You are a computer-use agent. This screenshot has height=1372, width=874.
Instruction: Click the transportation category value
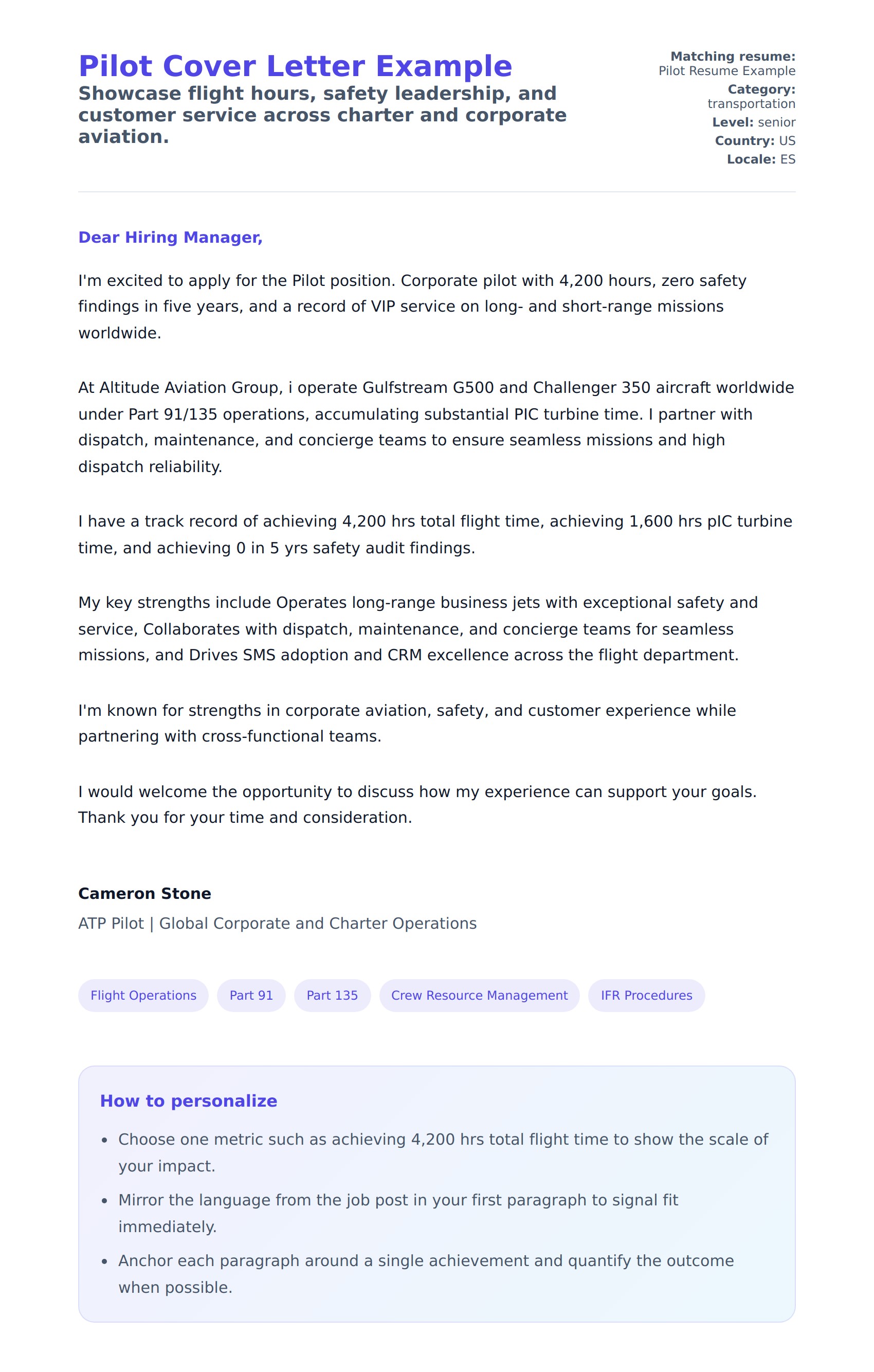tap(751, 104)
